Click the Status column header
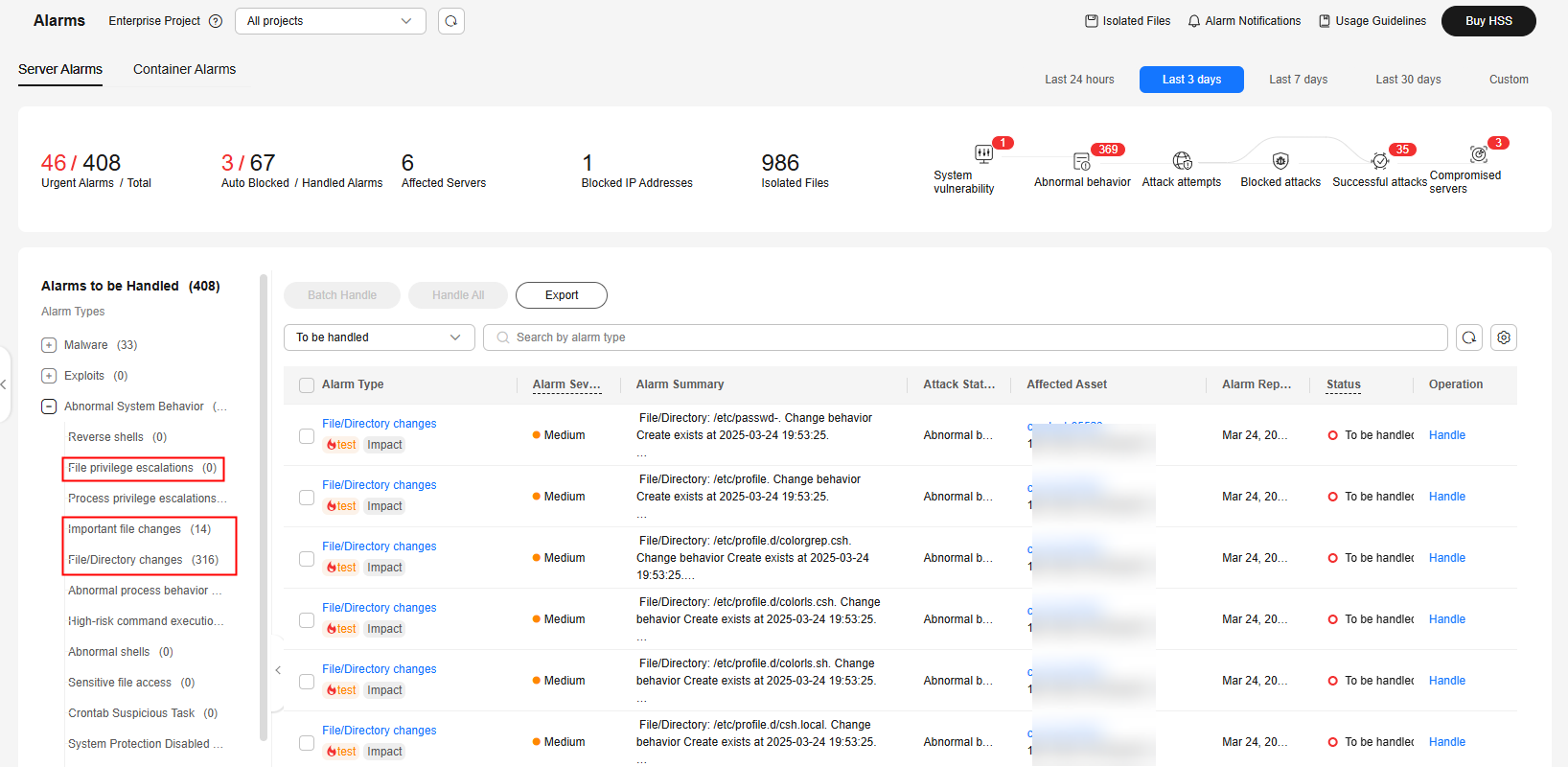Image resolution: width=1568 pixels, height=767 pixels. click(1344, 384)
